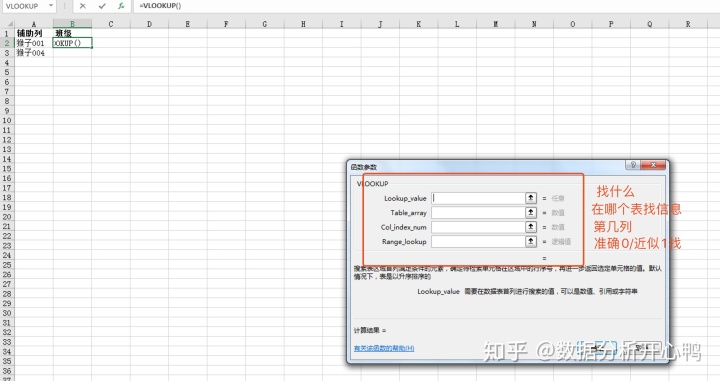
Task: Select column F header
Action: point(226,24)
